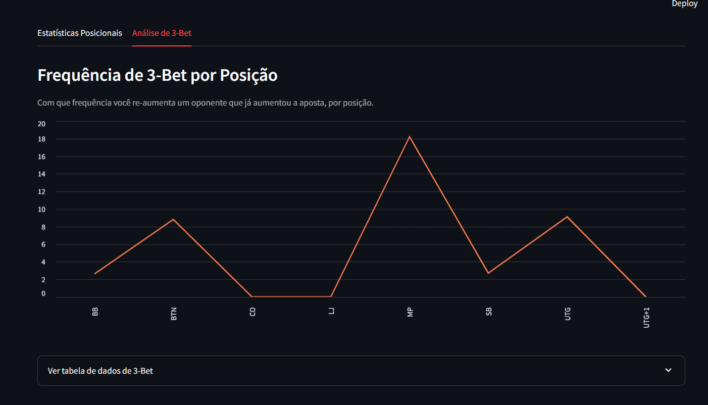708x405 pixels.
Task: Click the UTG data point on the line
Action: (567, 217)
